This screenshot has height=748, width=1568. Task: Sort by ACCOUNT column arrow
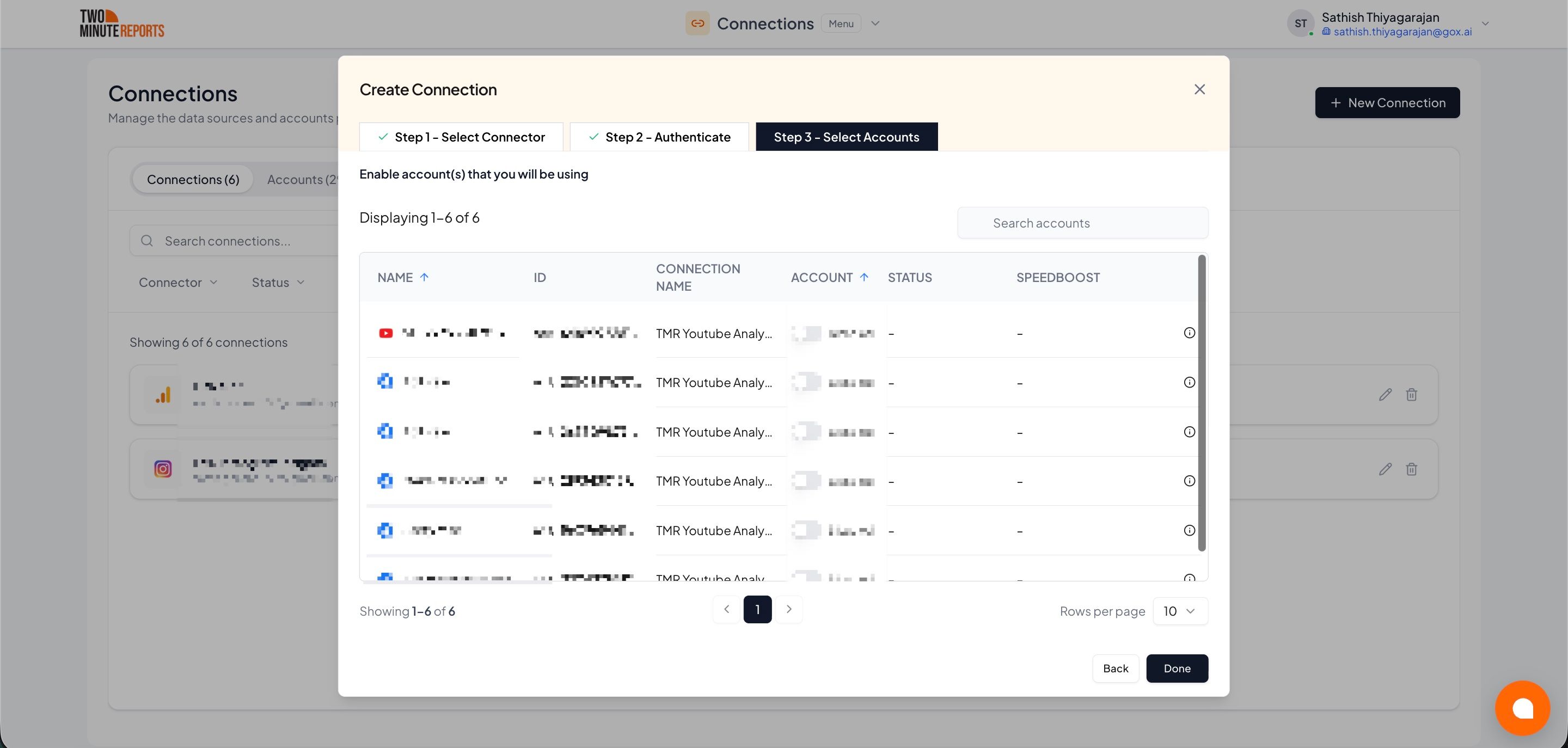863,278
